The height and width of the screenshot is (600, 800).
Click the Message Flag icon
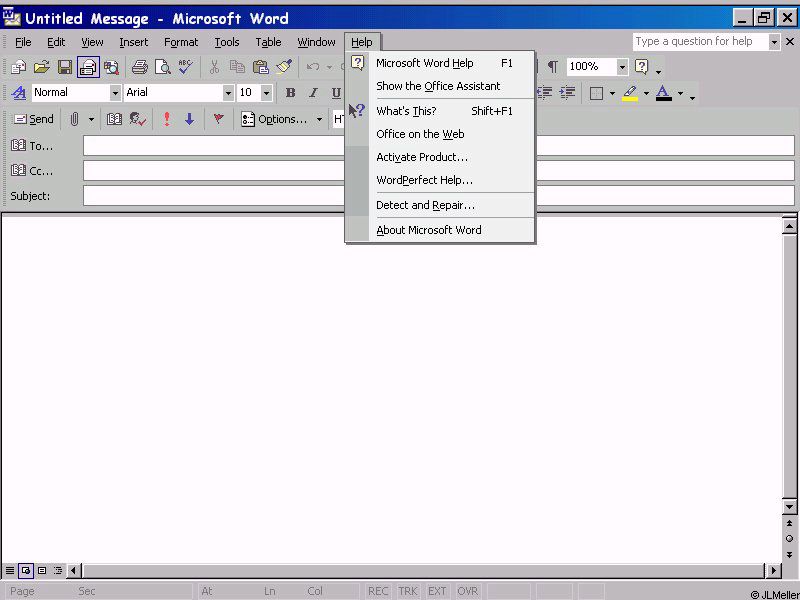(x=218, y=119)
